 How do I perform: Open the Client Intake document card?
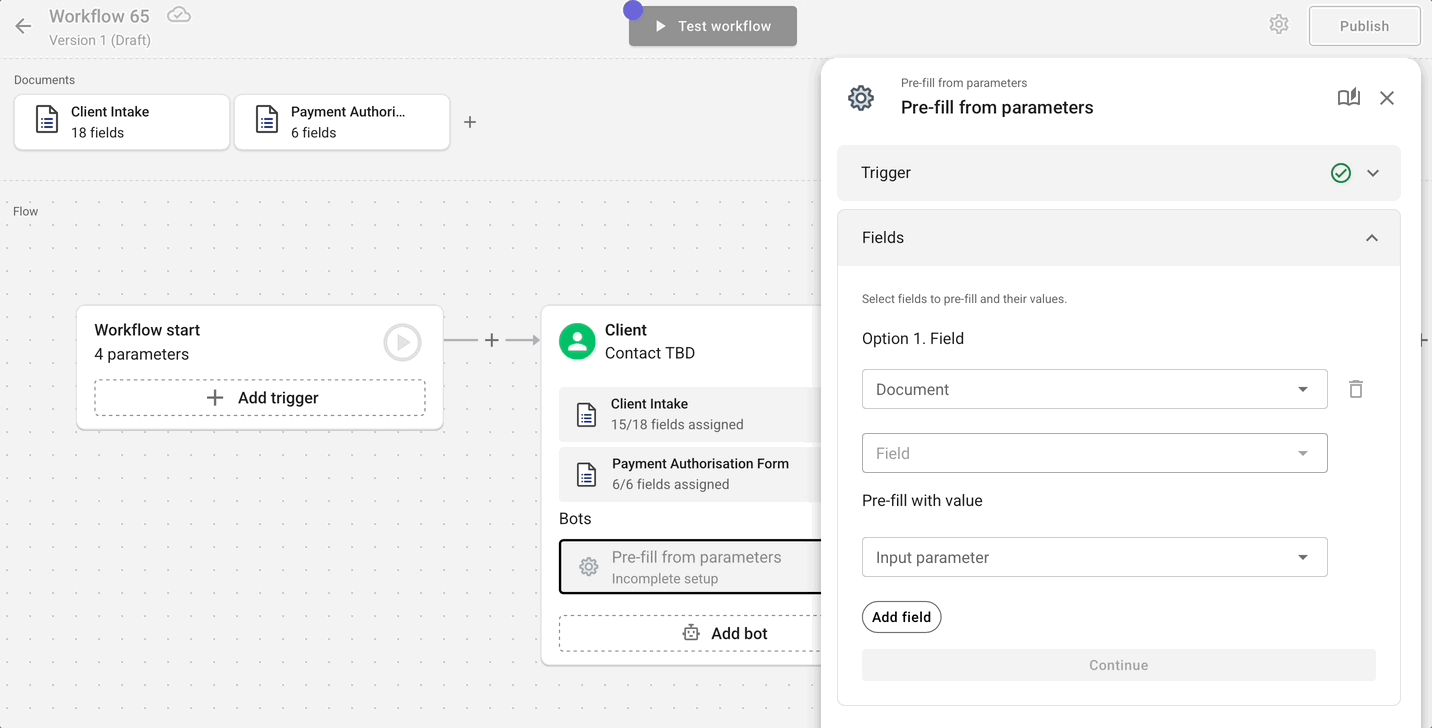pos(122,122)
